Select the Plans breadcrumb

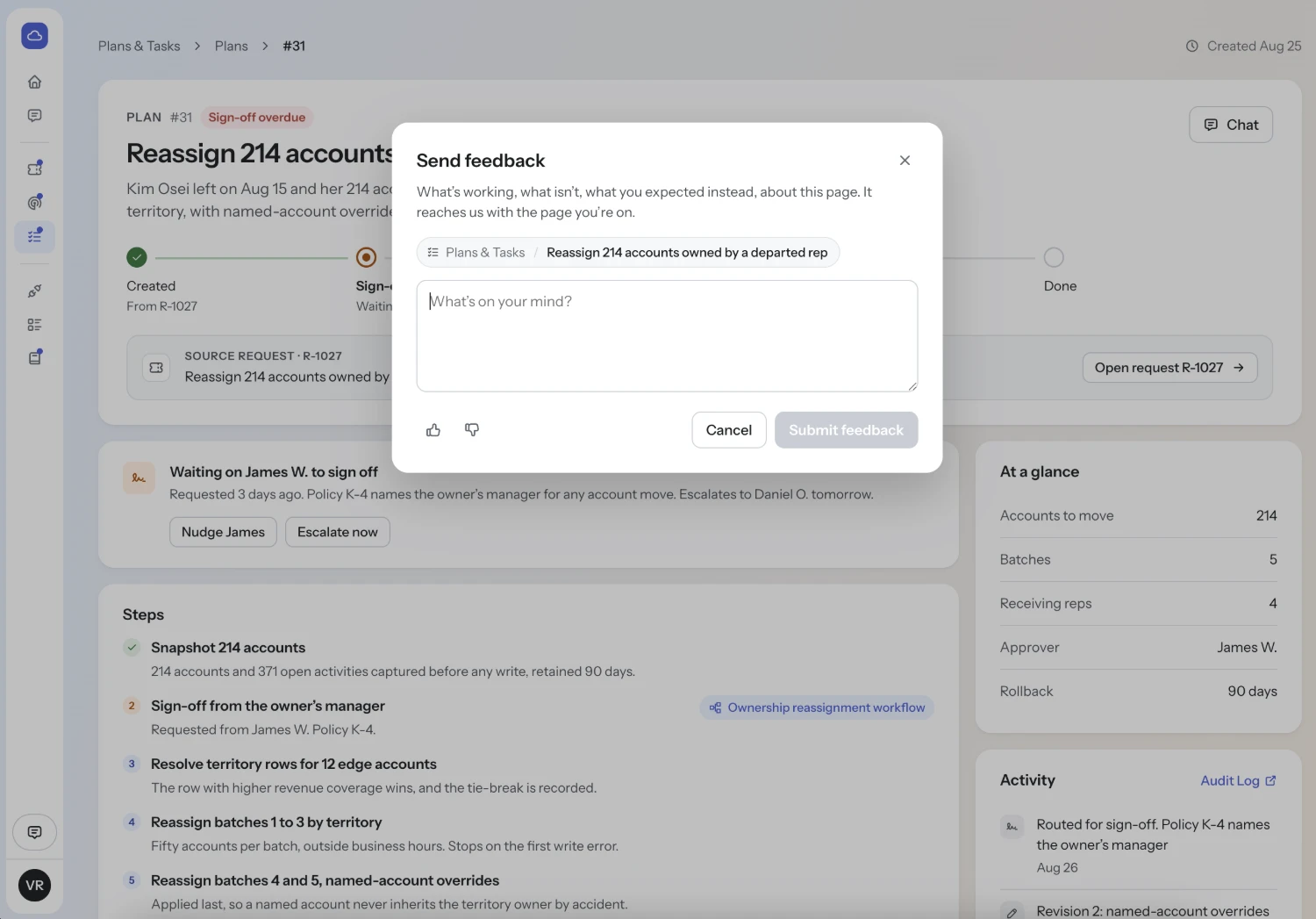[232, 46]
